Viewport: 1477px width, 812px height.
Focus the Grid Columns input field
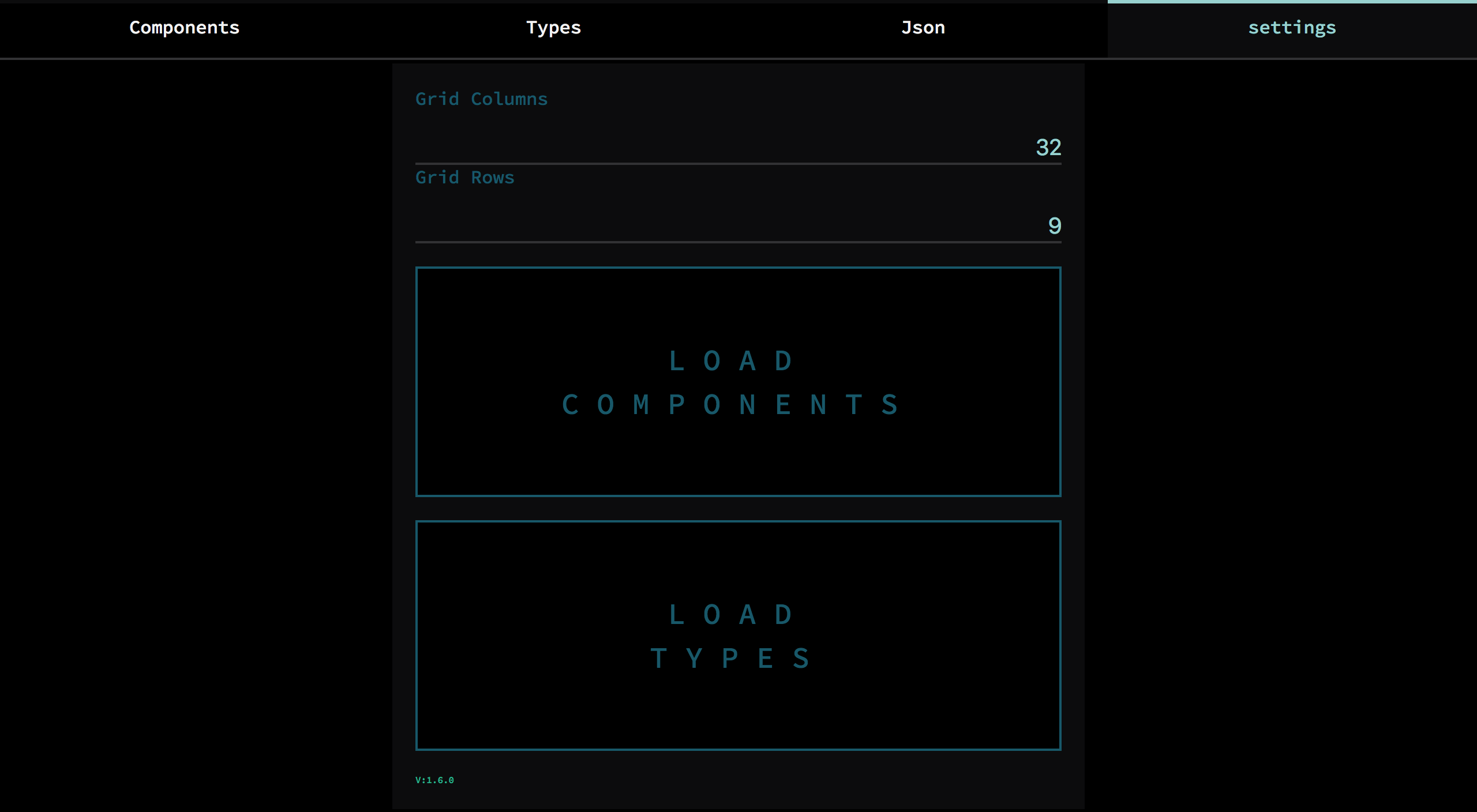pyautogui.click(x=737, y=147)
